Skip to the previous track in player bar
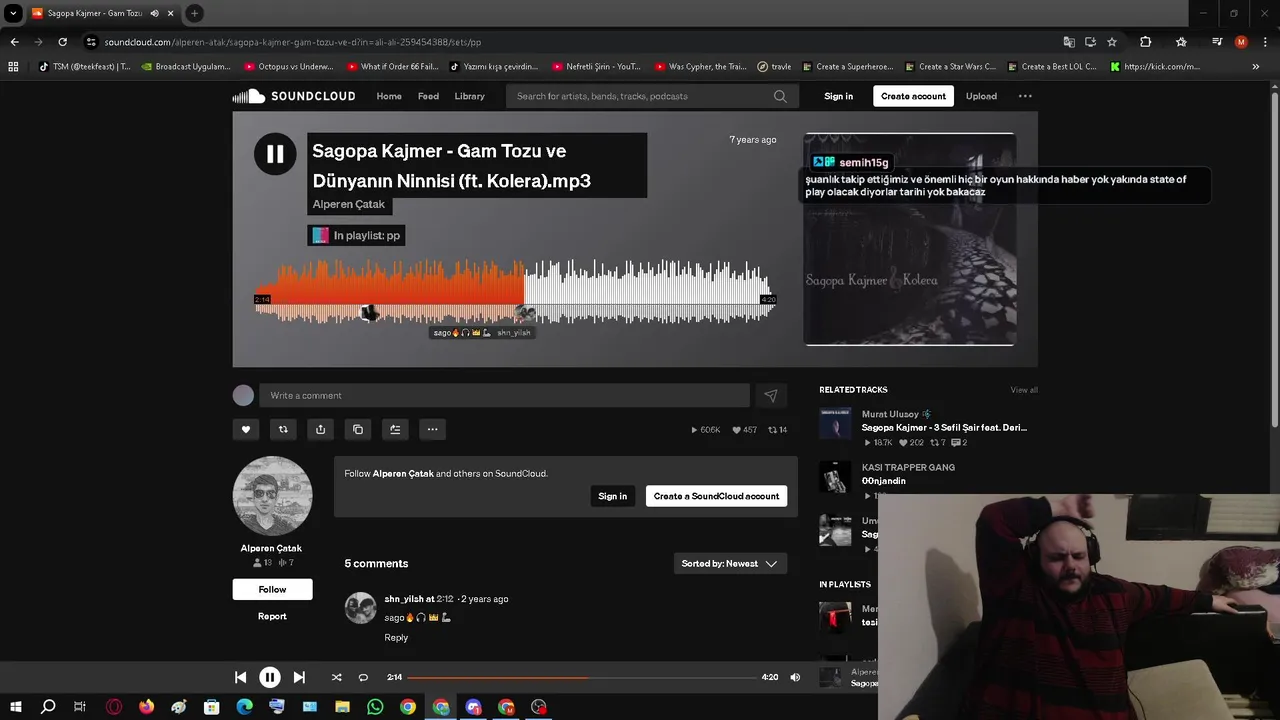Screen dimensions: 1280x720 pos(240,677)
